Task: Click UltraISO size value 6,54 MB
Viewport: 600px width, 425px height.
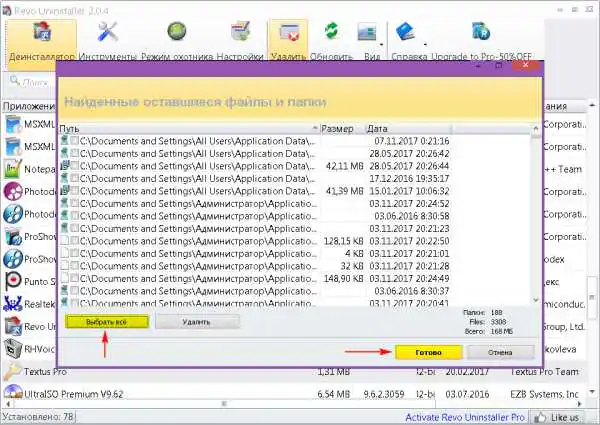Action: coord(334,394)
